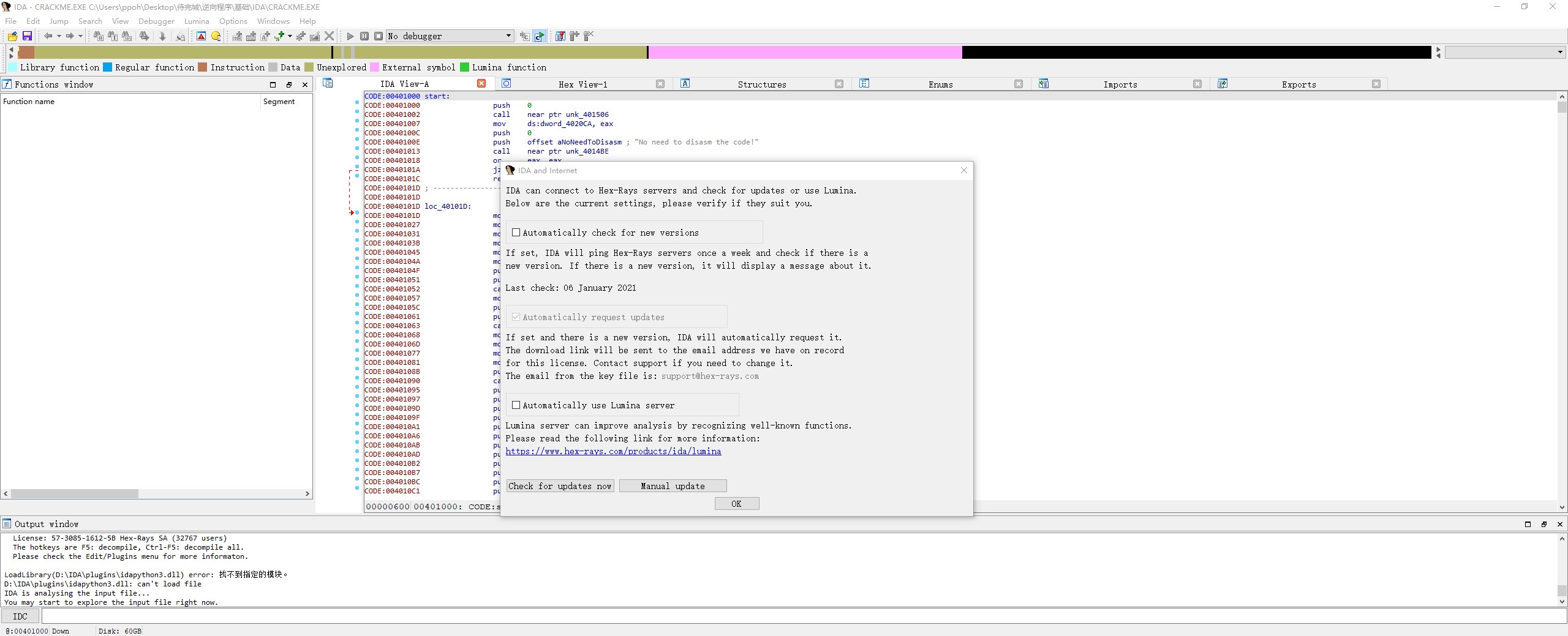This screenshot has width=1568, height=636.
Task: Click the Functions window f icon
Action: pyautogui.click(x=7, y=84)
